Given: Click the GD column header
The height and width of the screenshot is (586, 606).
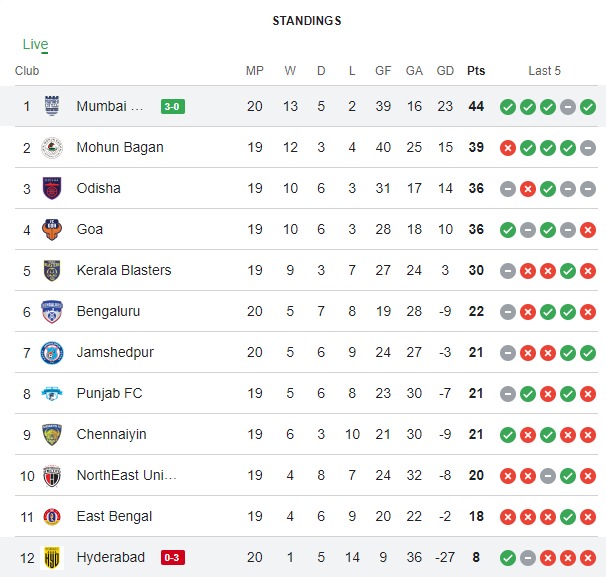Looking at the screenshot, I should pos(445,71).
